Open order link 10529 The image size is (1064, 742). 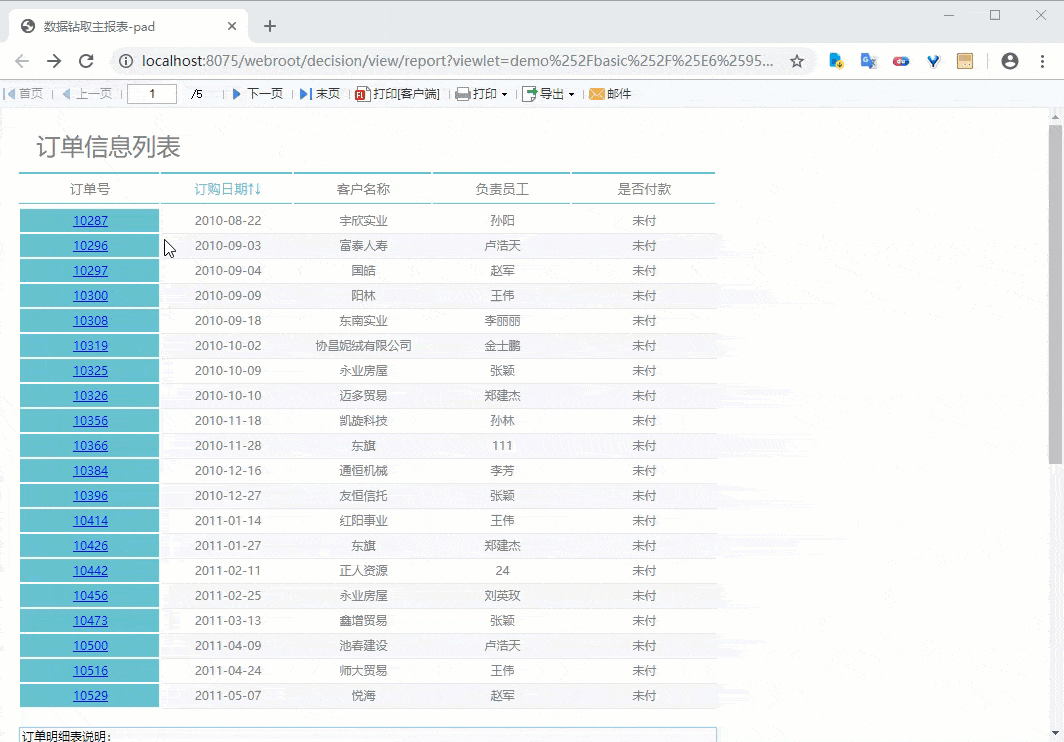click(90, 696)
